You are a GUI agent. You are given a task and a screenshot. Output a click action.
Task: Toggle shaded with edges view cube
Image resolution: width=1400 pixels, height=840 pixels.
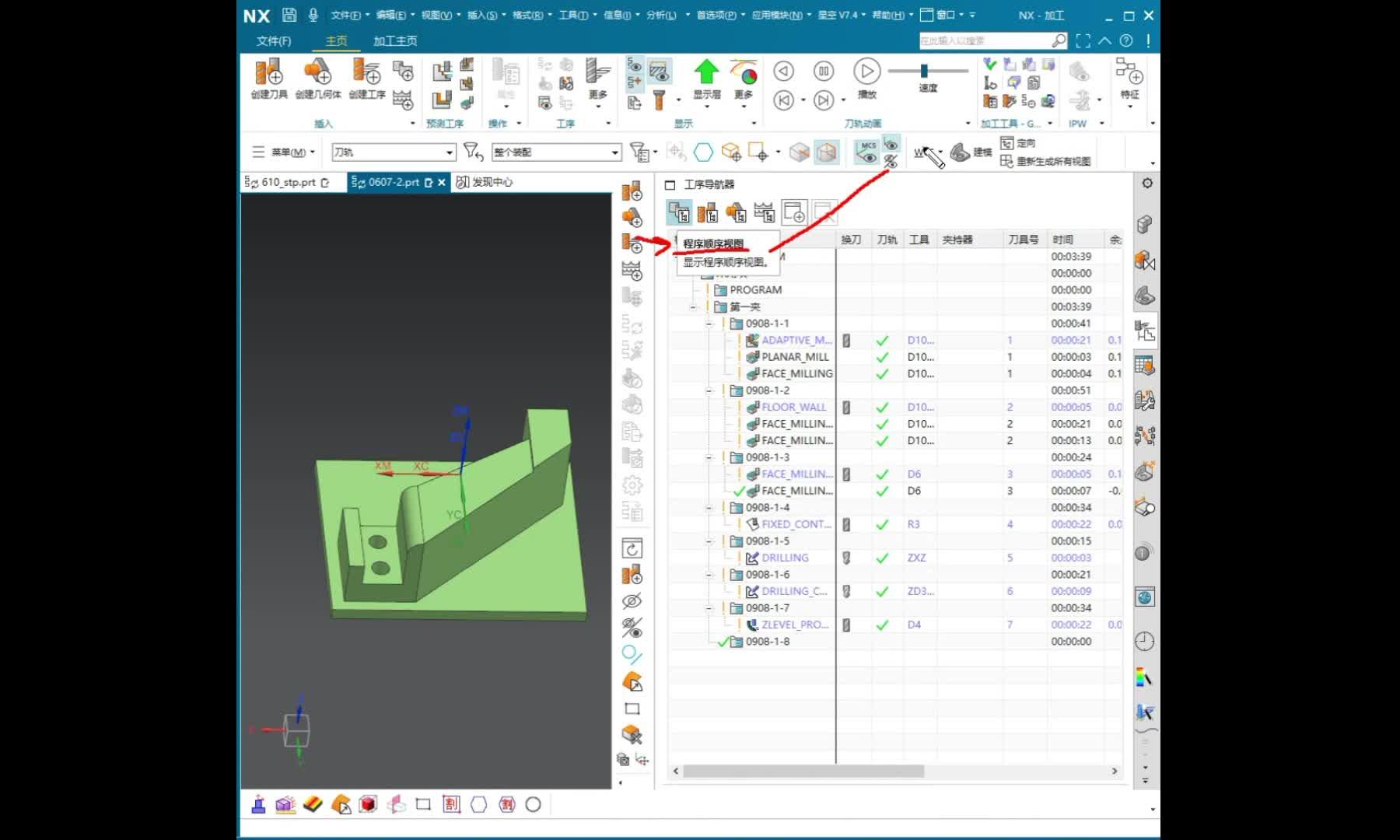827,152
